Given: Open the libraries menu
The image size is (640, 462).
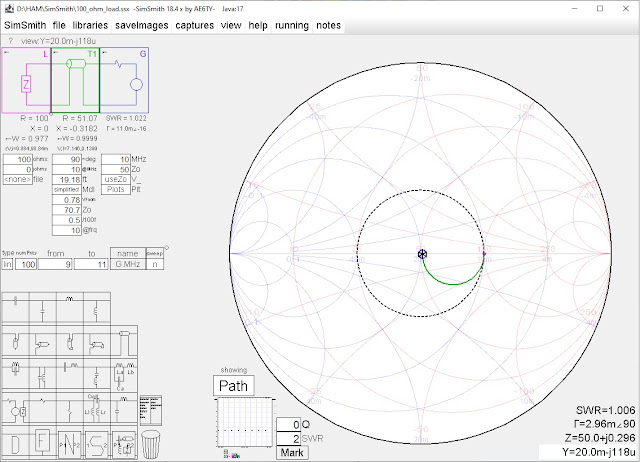Looking at the screenshot, I should [x=90, y=25].
